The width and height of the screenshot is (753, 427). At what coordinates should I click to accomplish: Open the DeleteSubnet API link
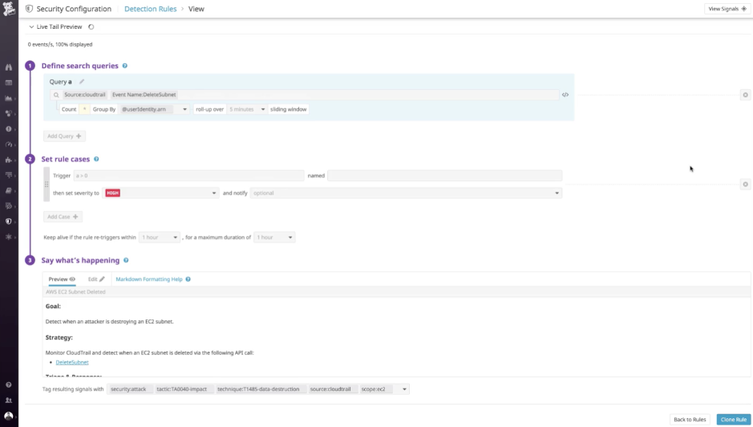coord(72,362)
